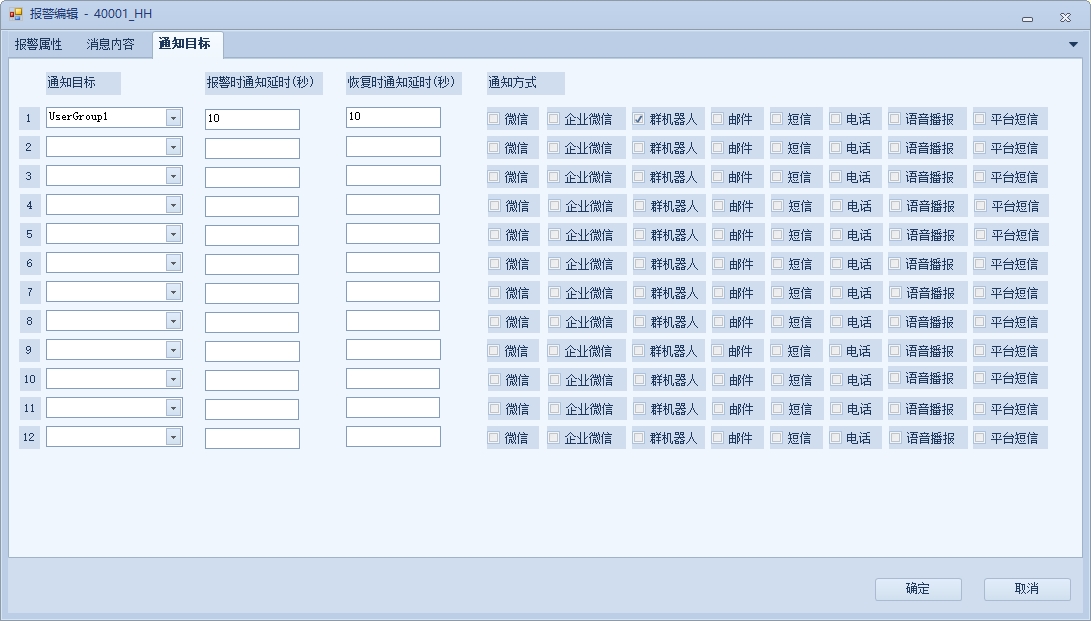This screenshot has height=621, width=1091.
Task: Close the 报警编辑 window
Action: 1065,18
